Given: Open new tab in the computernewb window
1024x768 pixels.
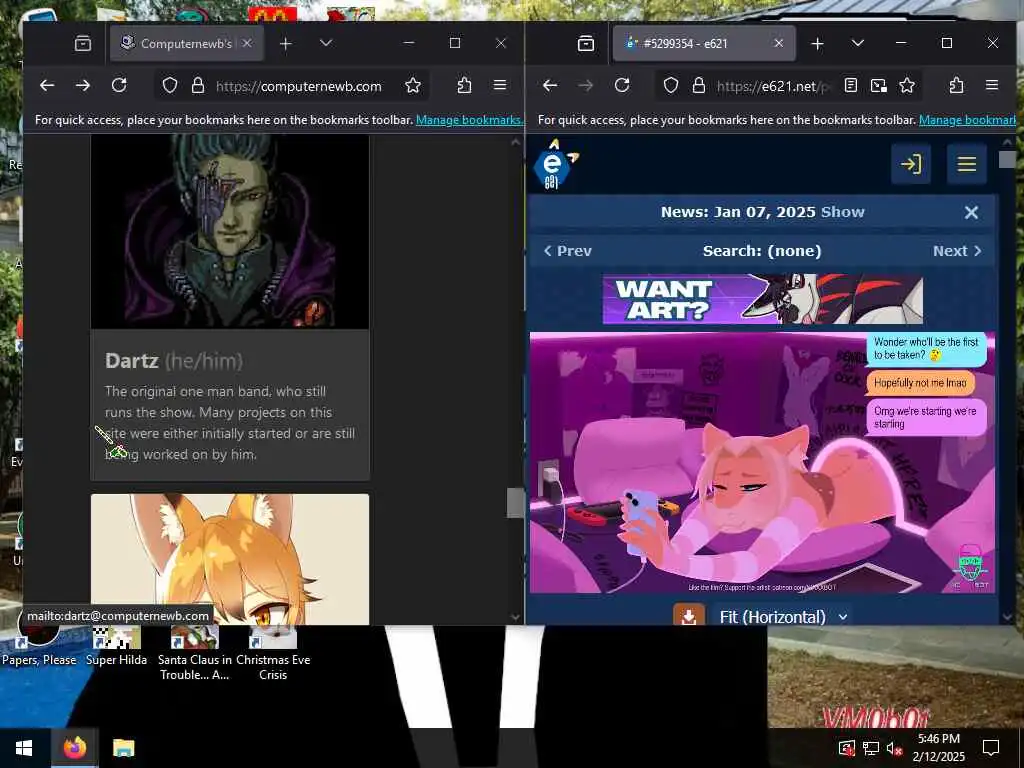Looking at the screenshot, I should (285, 44).
